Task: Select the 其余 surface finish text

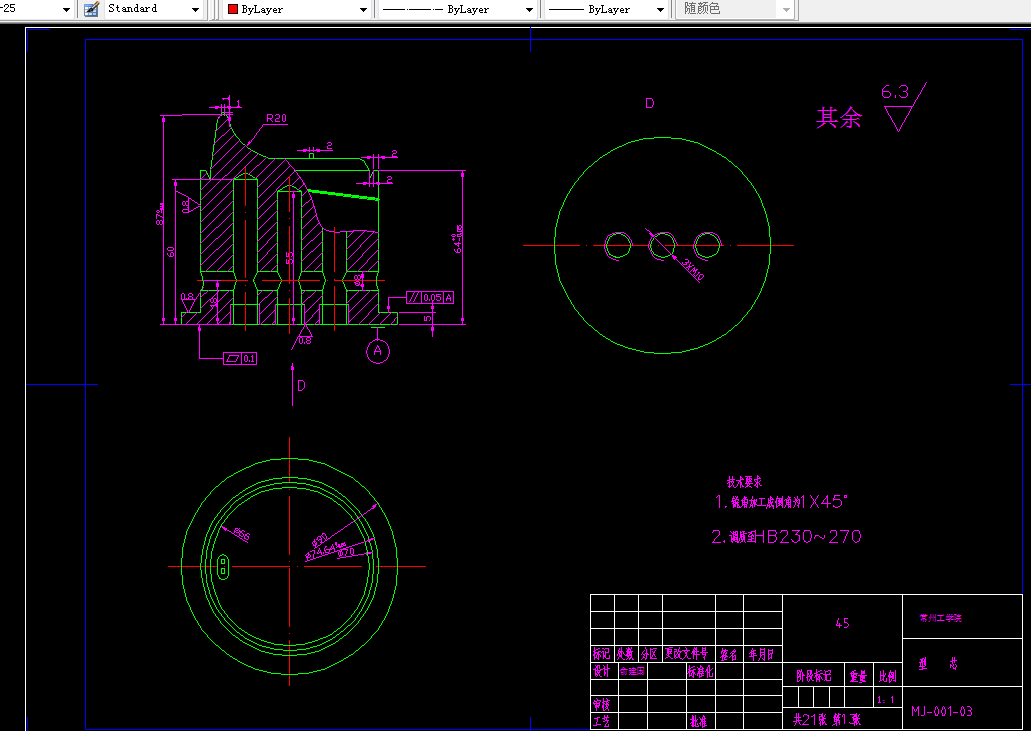Action: point(838,118)
